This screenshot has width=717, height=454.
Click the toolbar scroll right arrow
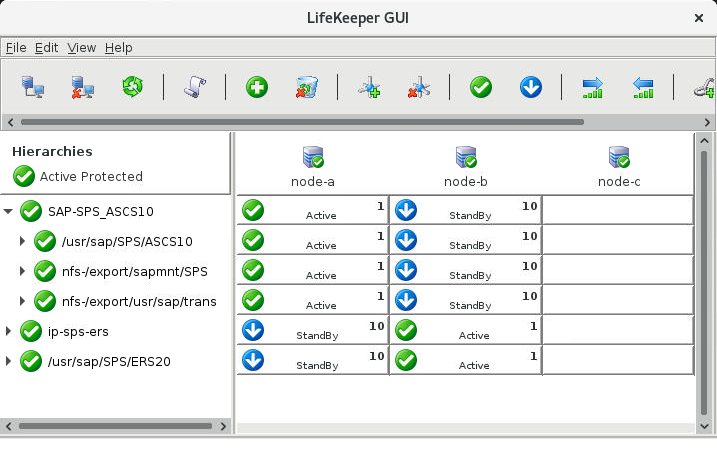pyautogui.click(x=707, y=122)
